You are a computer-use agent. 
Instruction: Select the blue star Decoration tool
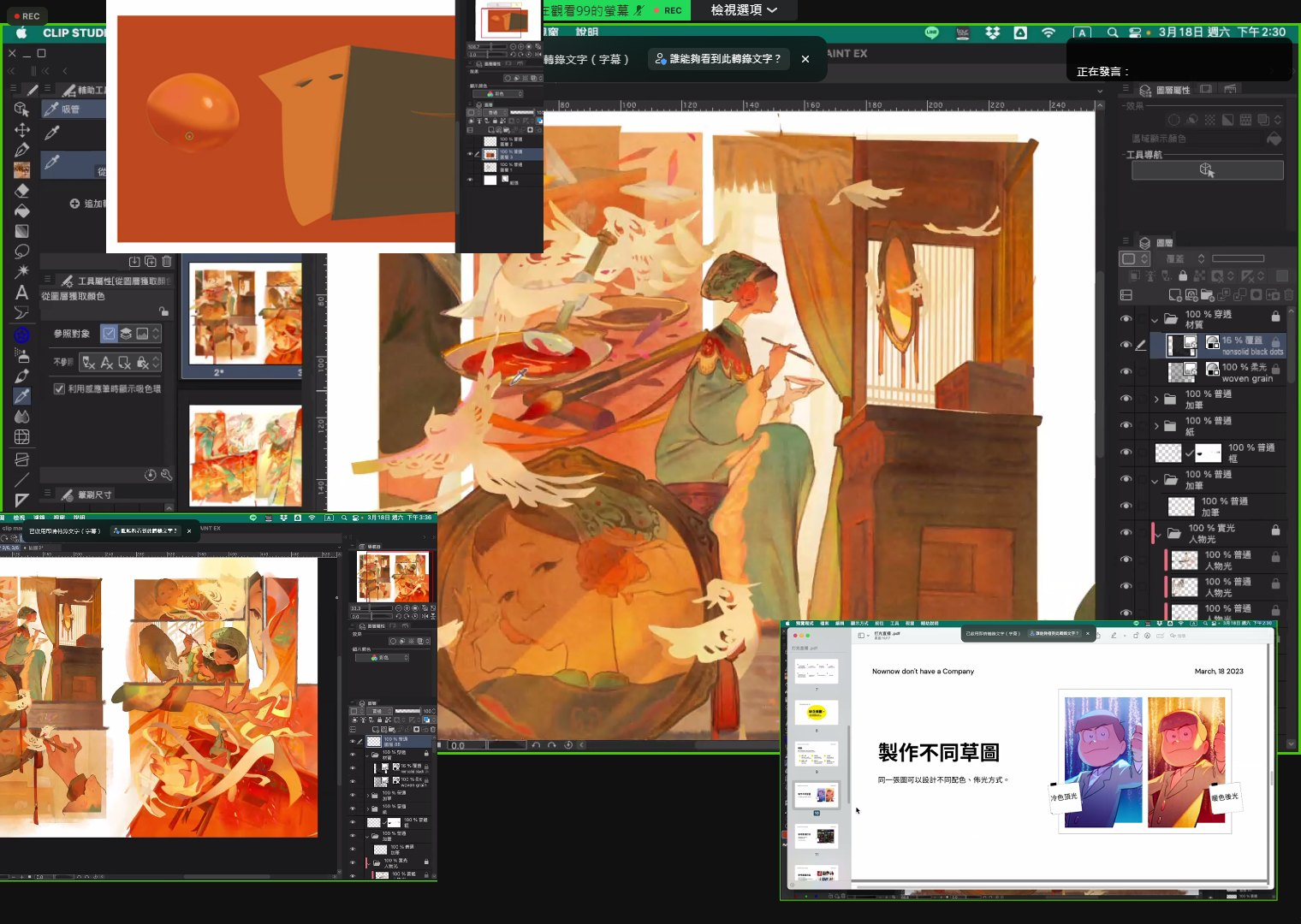pyautogui.click(x=21, y=335)
